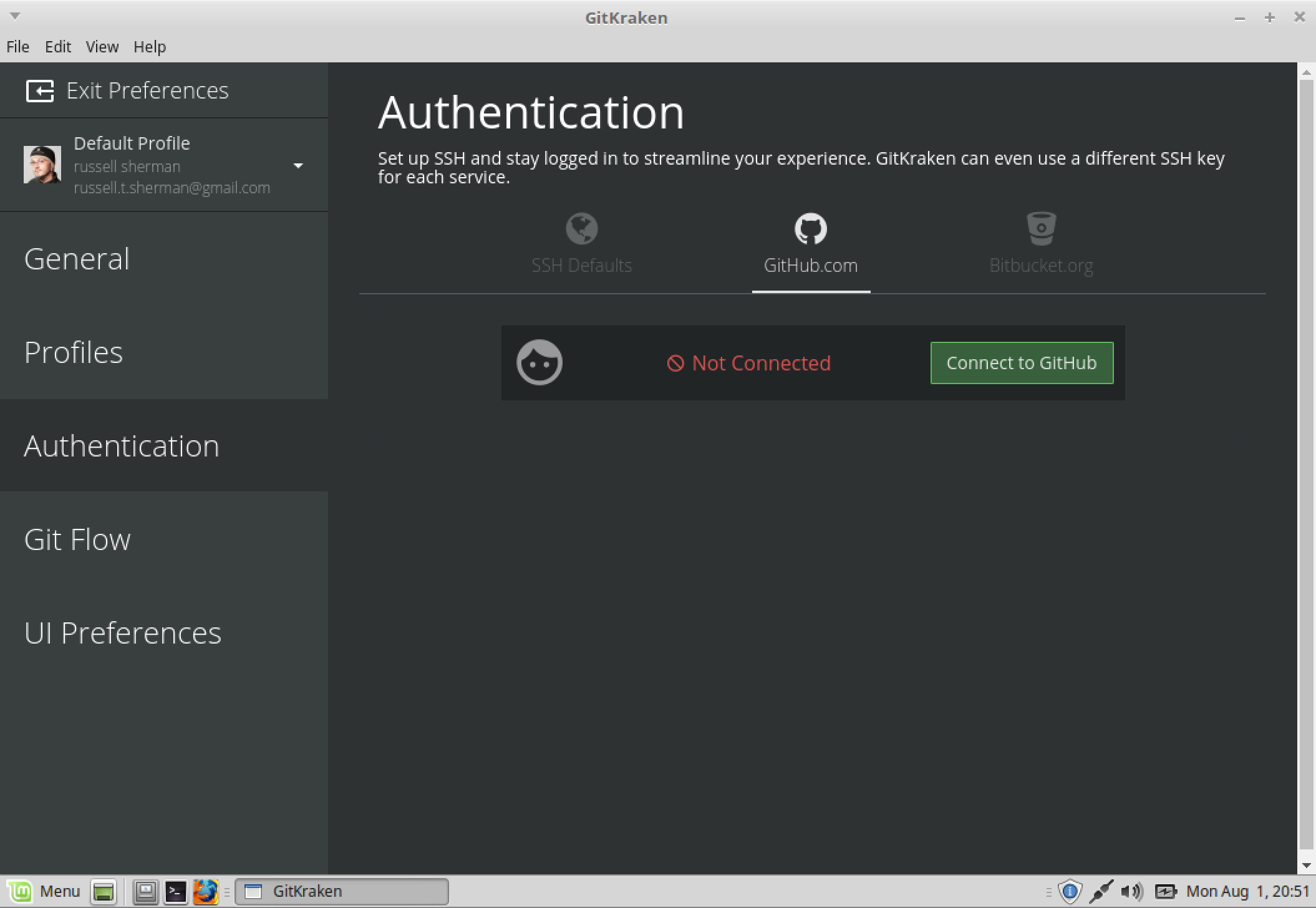Open the View menu
This screenshot has width=1316, height=908.
102,47
